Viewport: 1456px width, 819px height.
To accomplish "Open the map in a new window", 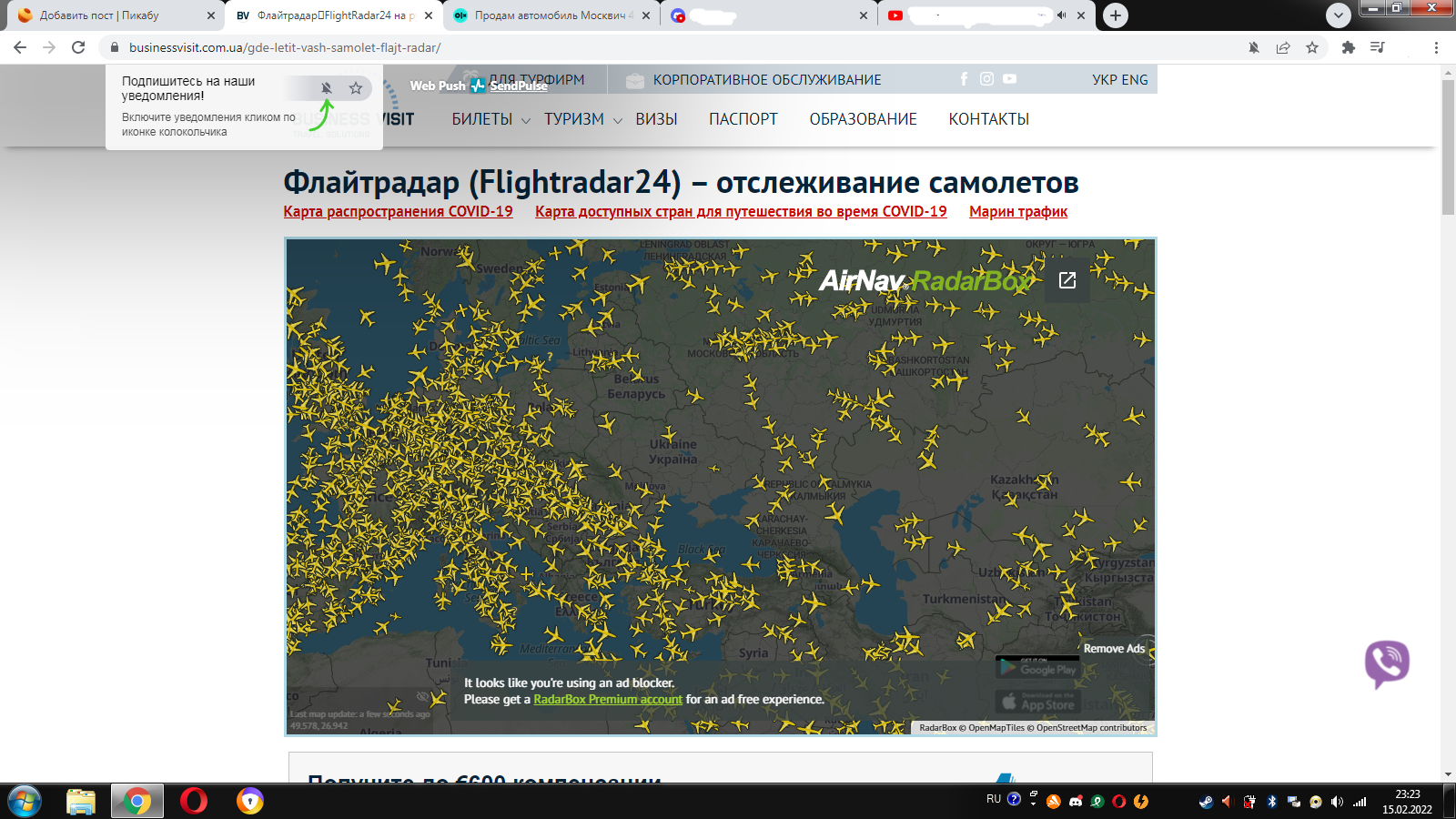I will tap(1067, 280).
